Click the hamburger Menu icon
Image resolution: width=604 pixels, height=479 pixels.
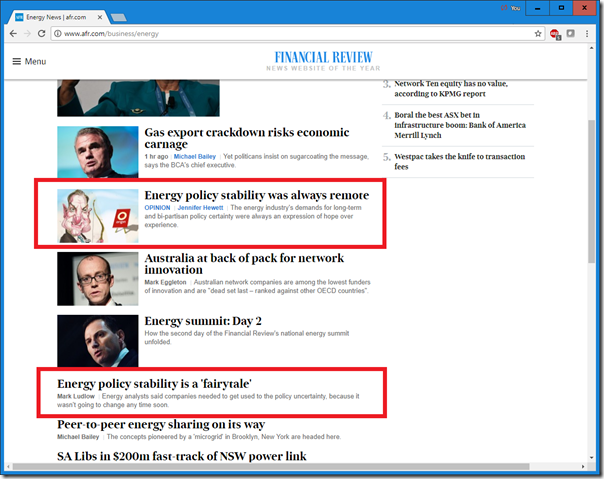(x=17, y=61)
